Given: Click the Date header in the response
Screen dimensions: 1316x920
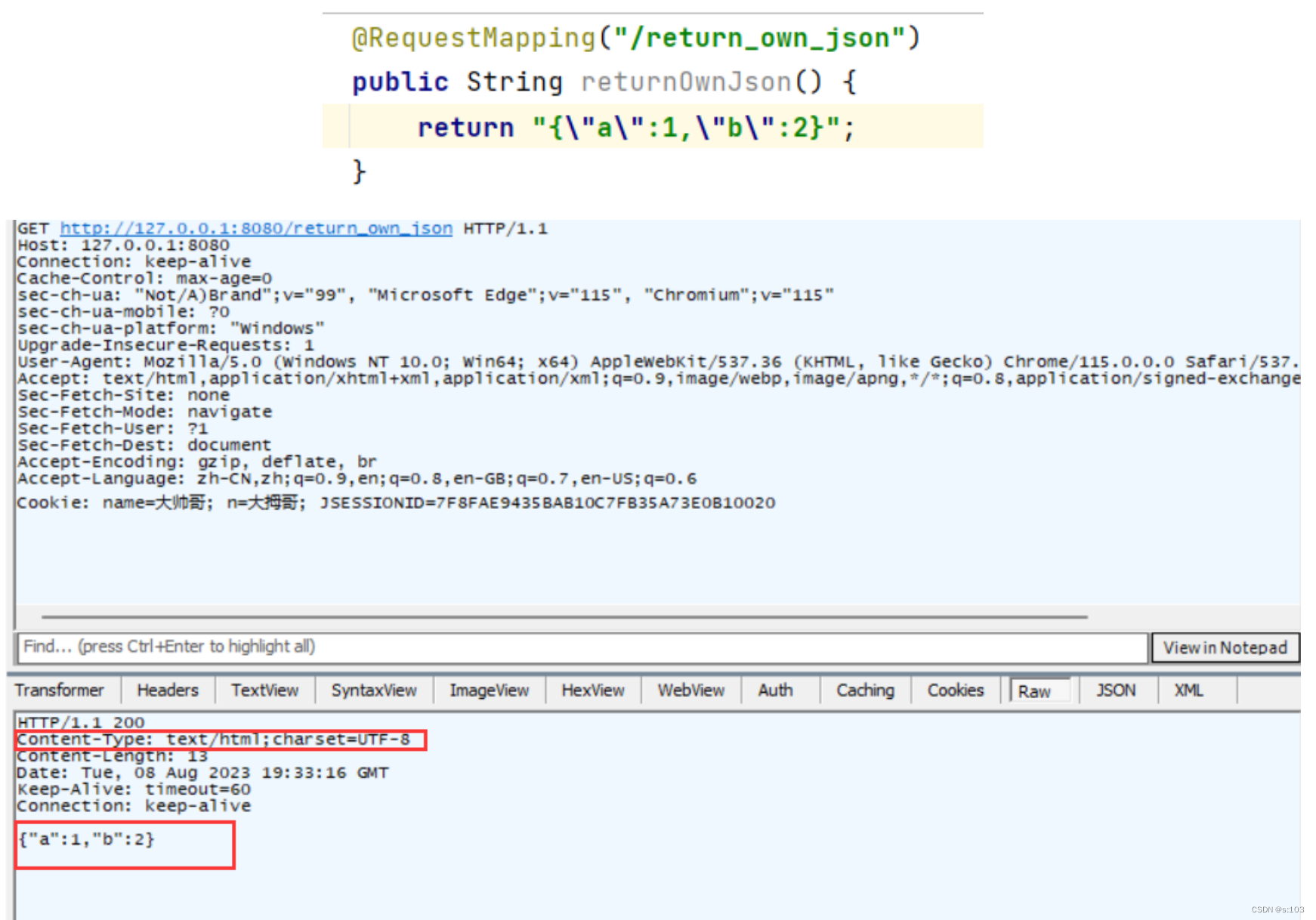Looking at the screenshot, I should tap(202, 773).
